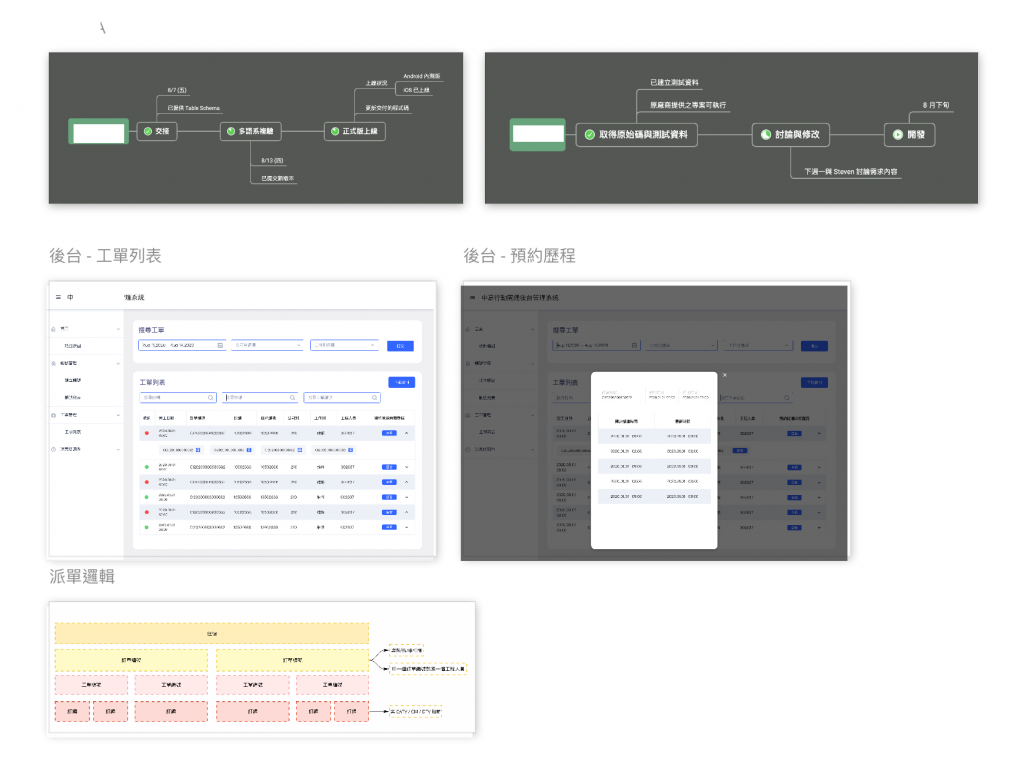Click the check icon on 多語系複驗 node

coord(231,131)
